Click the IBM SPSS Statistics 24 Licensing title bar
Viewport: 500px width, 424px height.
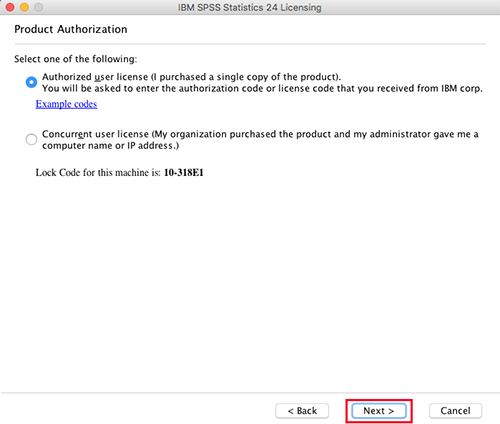click(x=250, y=7)
